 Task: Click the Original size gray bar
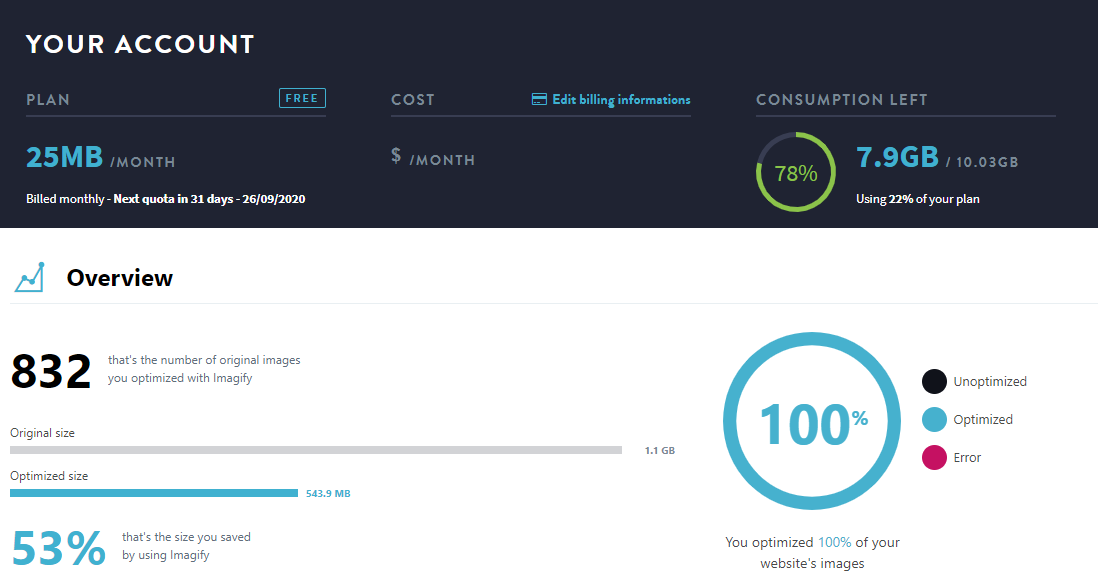316,450
